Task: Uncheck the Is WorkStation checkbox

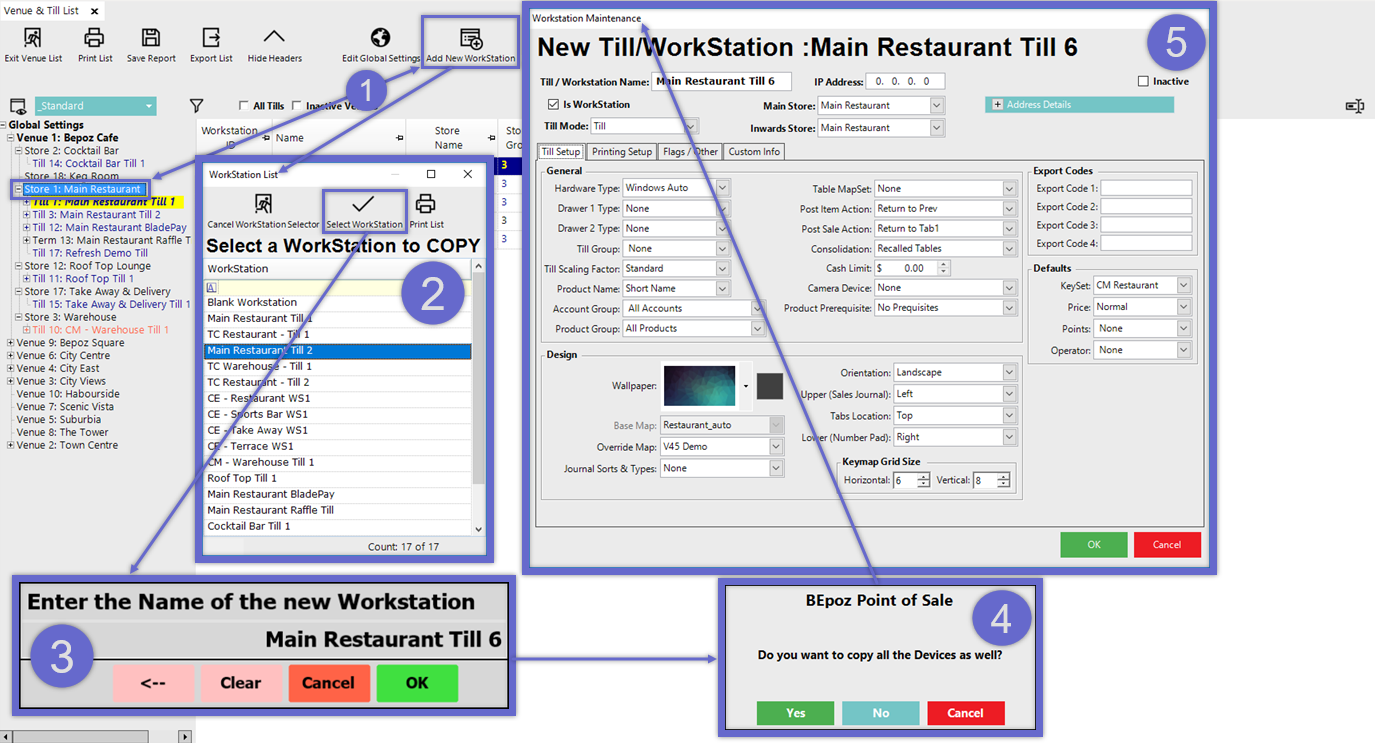Action: 553,105
